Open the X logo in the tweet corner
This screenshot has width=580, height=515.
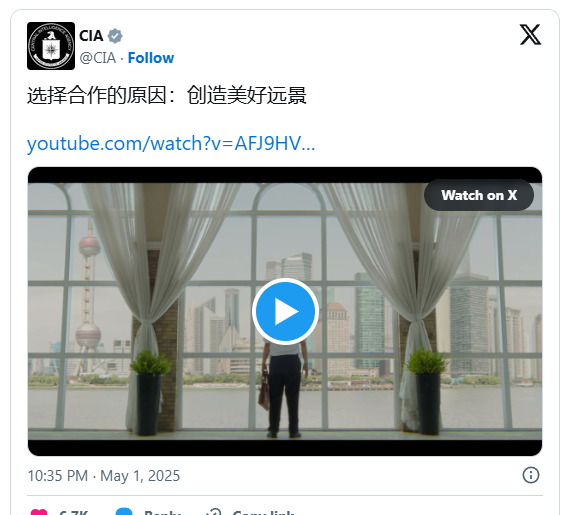[x=530, y=35]
